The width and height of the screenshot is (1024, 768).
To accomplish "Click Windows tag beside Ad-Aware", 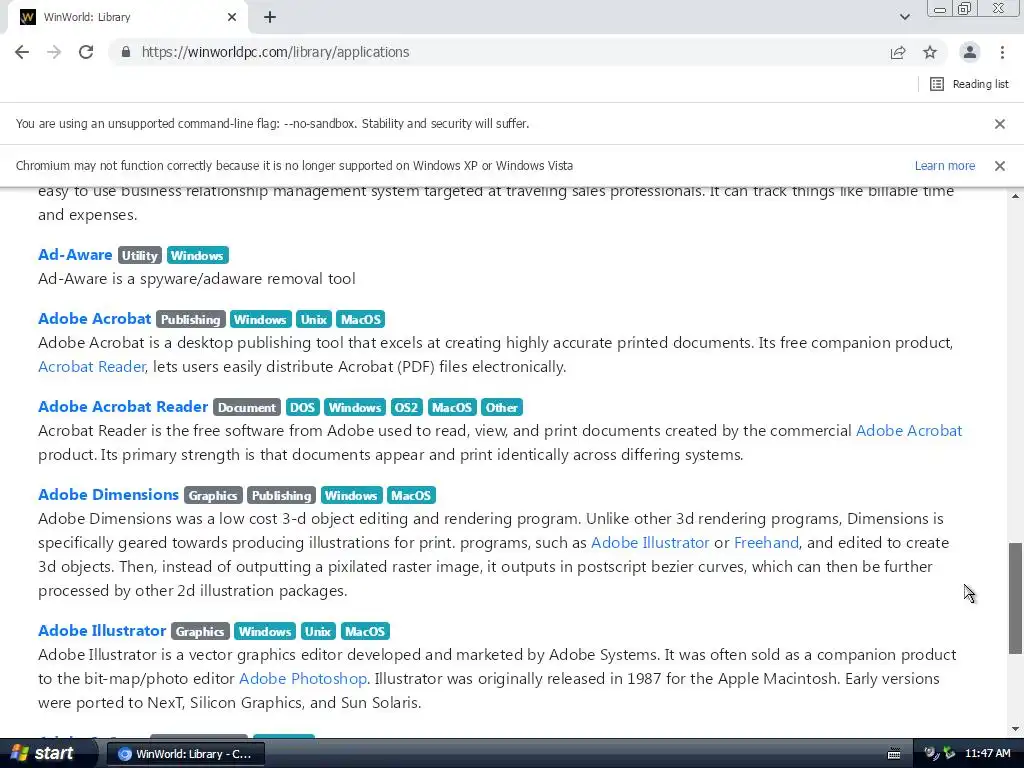I will [197, 255].
